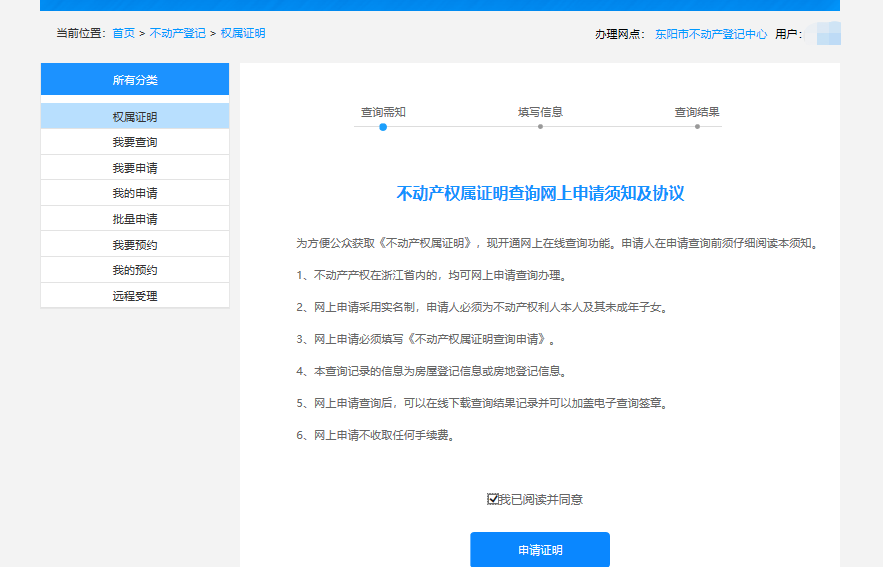Image resolution: width=883 pixels, height=567 pixels.
Task: Click rule 3 about 不动产权属证明查询申请
Action: coord(427,340)
